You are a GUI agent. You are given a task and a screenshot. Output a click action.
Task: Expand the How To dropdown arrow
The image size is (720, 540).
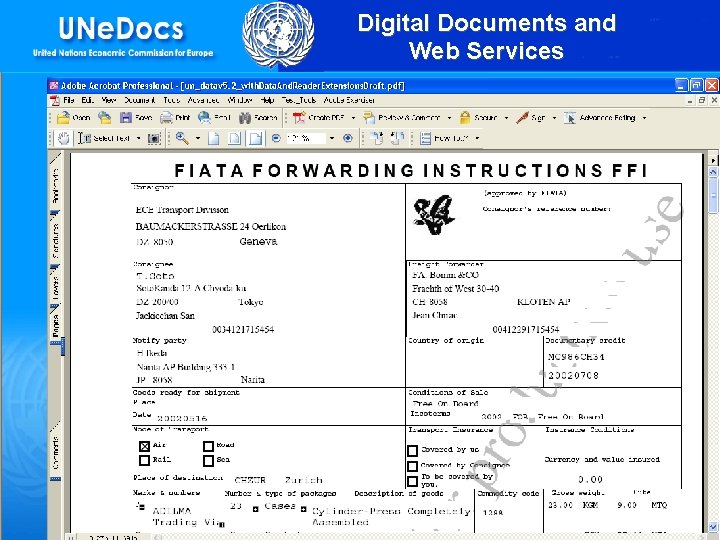(x=477, y=138)
